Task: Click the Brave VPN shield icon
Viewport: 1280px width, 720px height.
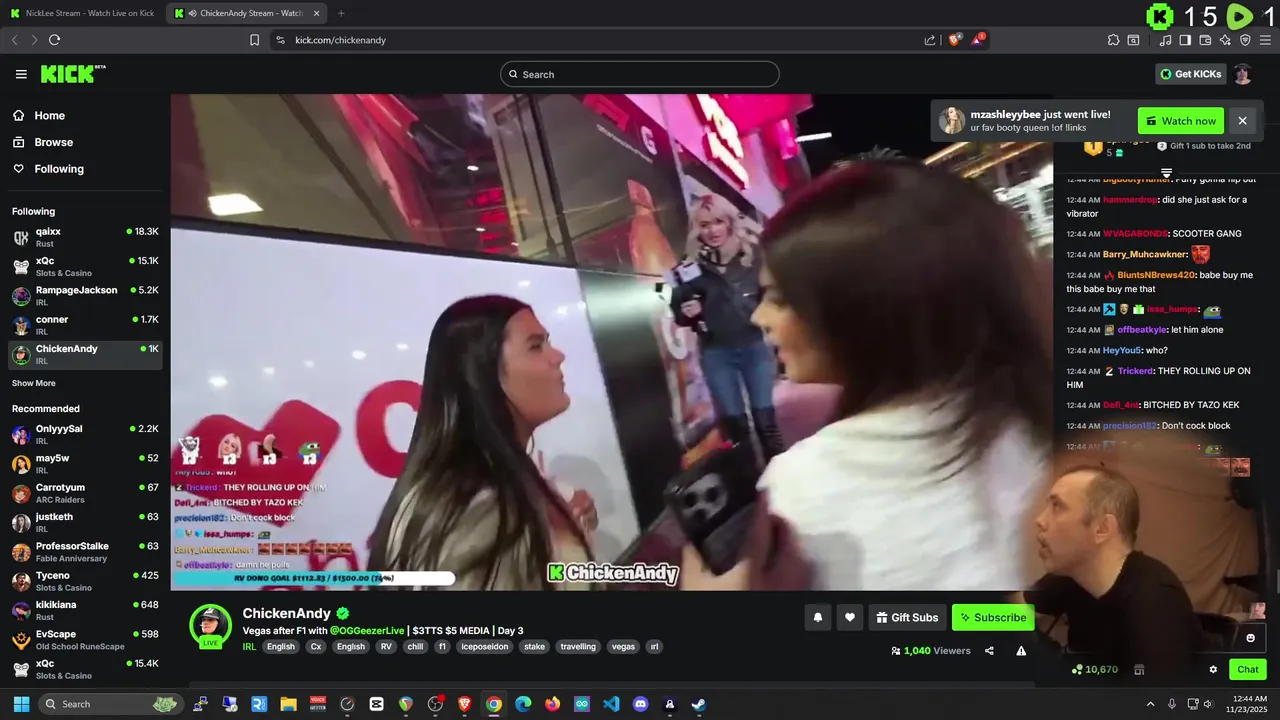Action: click(x=1245, y=40)
